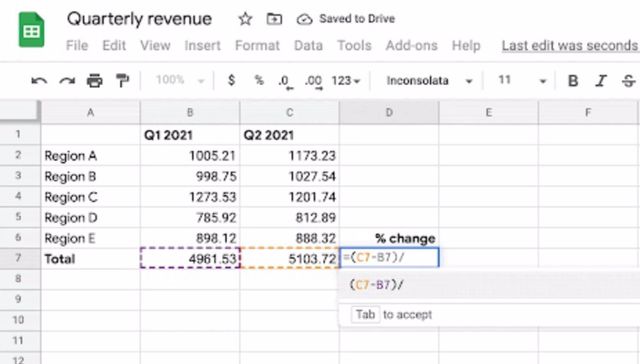Click the Region C cell

(x=91, y=197)
